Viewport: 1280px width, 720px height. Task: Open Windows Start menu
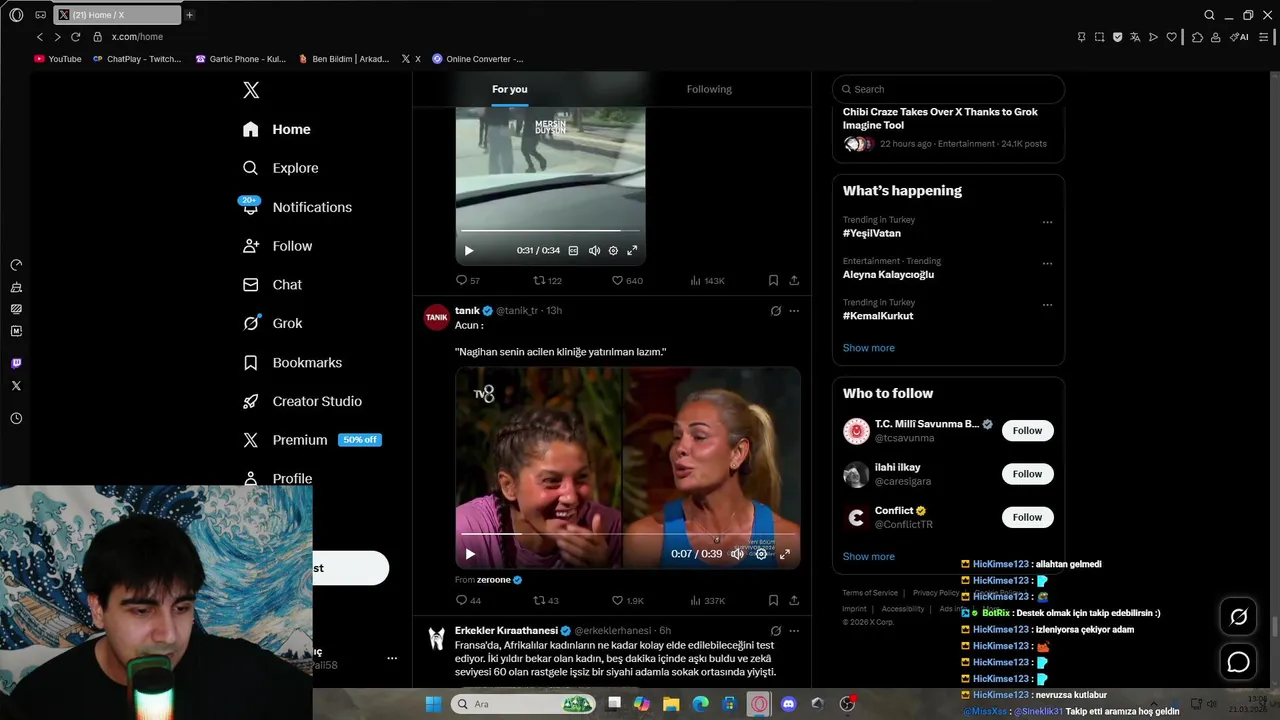tap(433, 704)
